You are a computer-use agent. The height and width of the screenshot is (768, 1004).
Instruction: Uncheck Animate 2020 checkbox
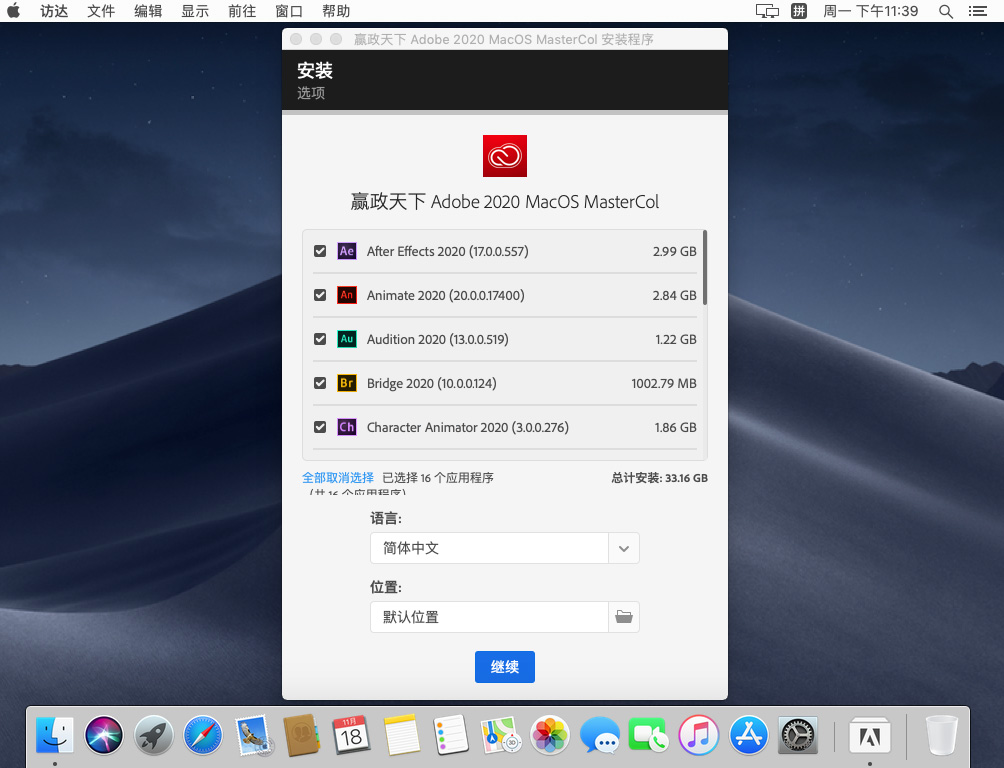[x=320, y=295]
